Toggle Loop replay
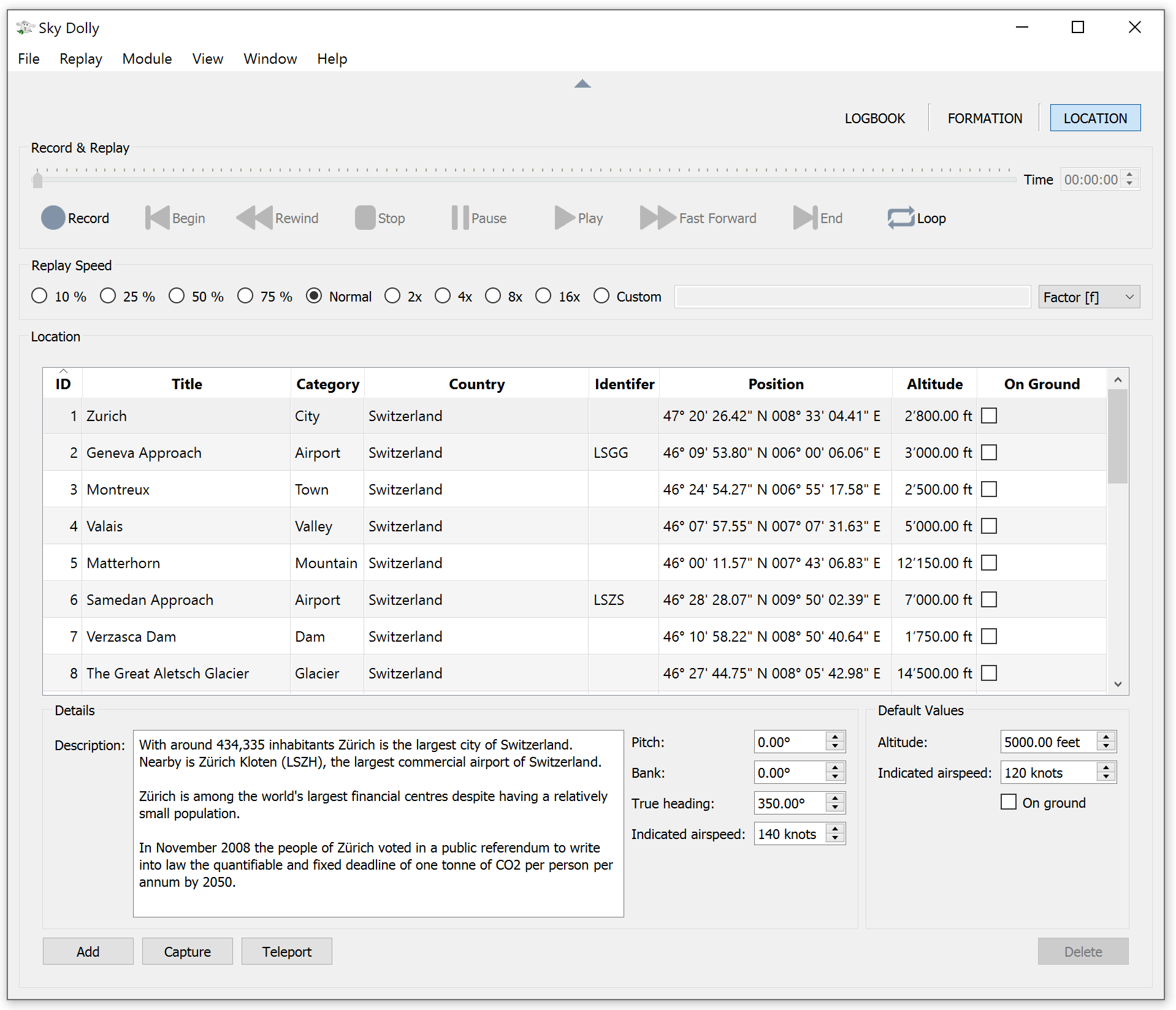This screenshot has height=1010, width=1176. pos(917,218)
